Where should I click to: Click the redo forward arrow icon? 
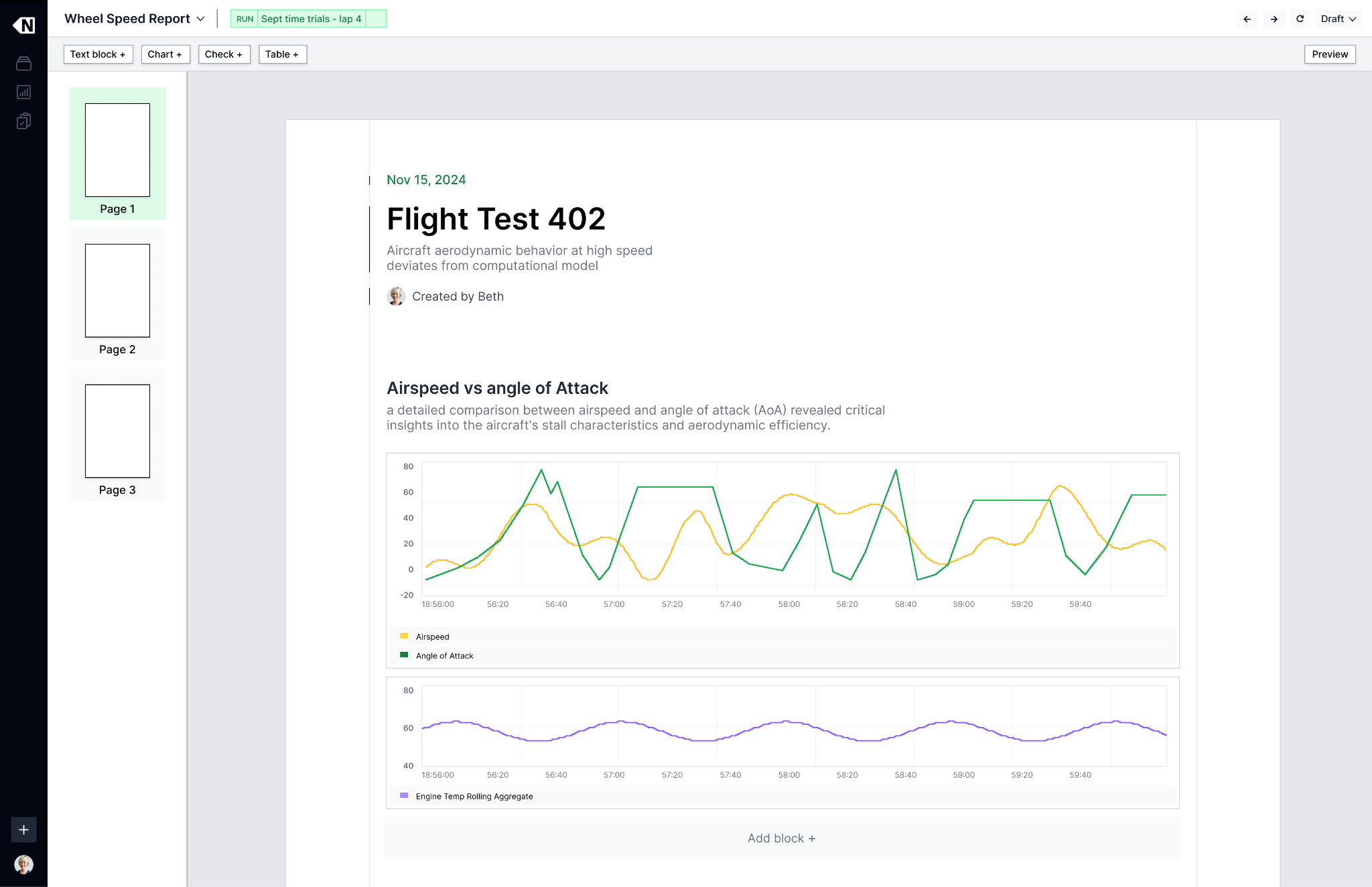(x=1274, y=19)
